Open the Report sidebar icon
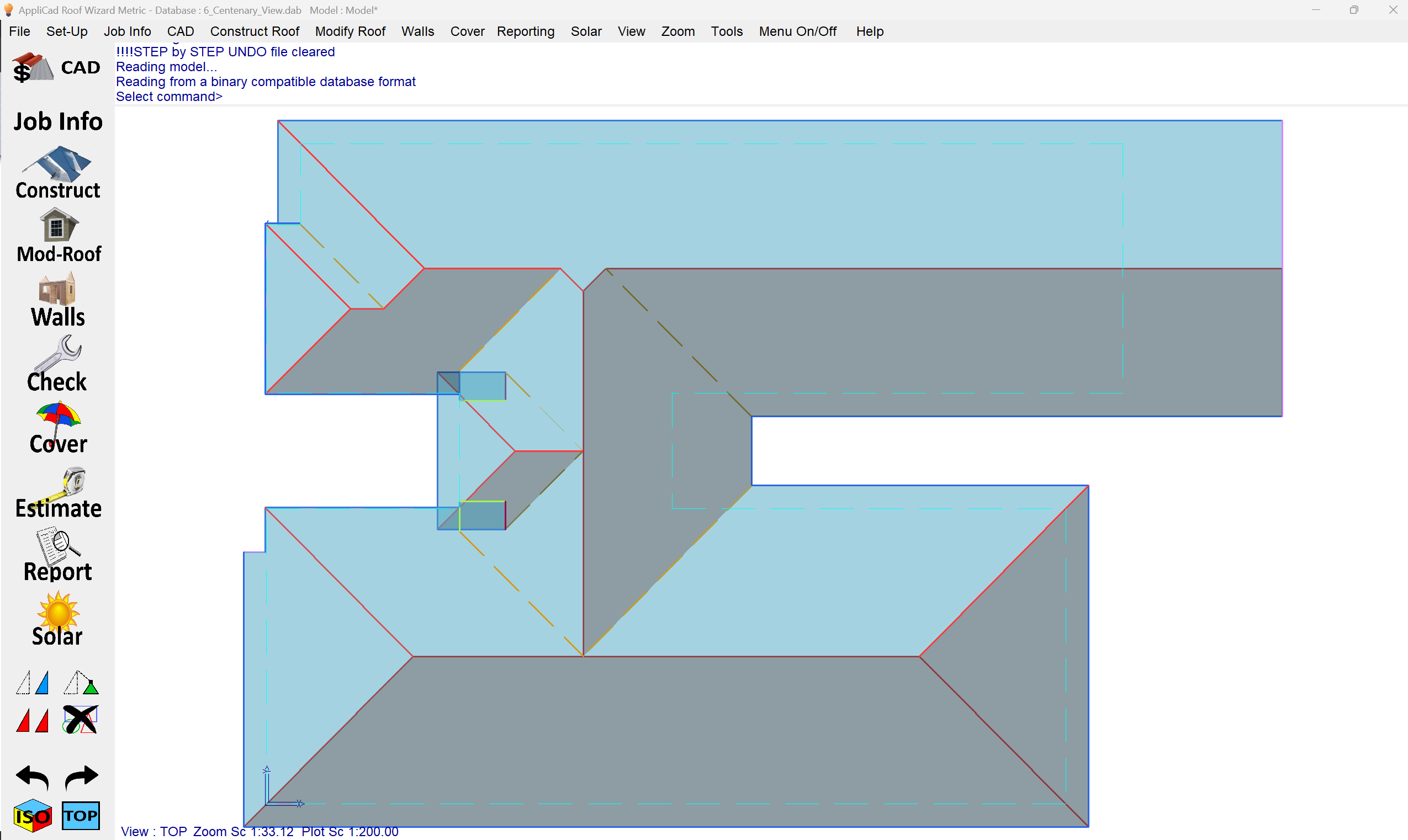Screen dimensions: 1408x840 pos(57,556)
